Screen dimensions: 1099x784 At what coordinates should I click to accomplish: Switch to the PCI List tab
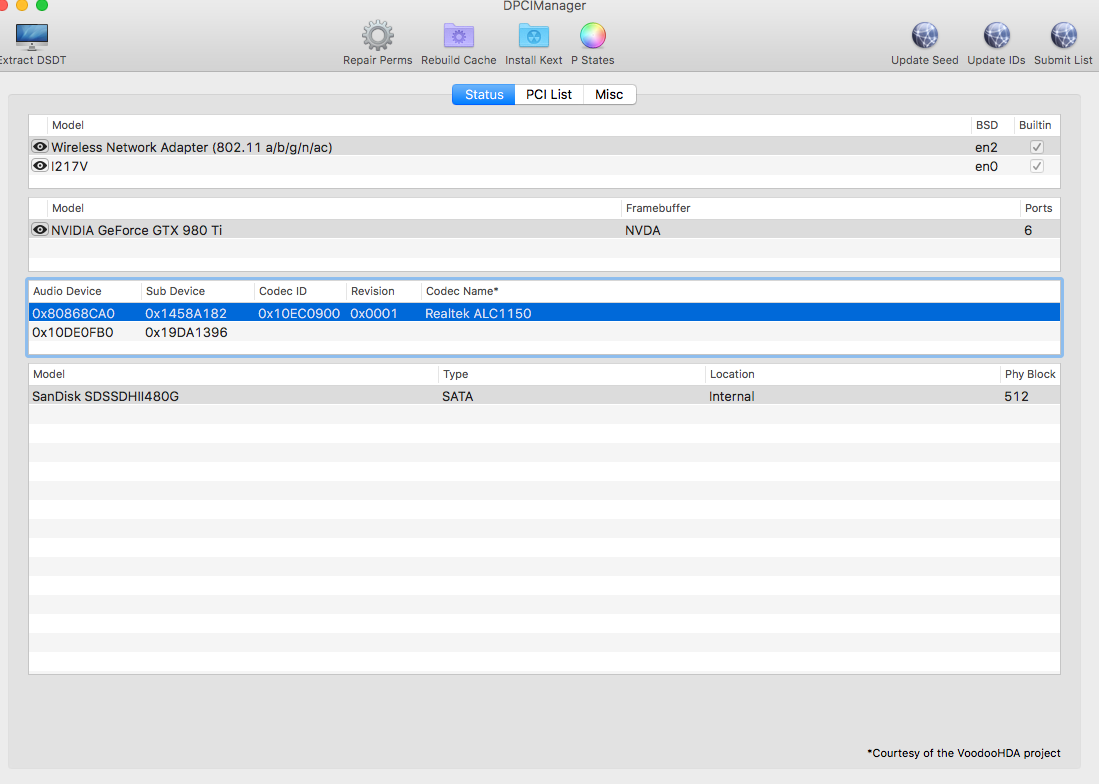tap(549, 95)
